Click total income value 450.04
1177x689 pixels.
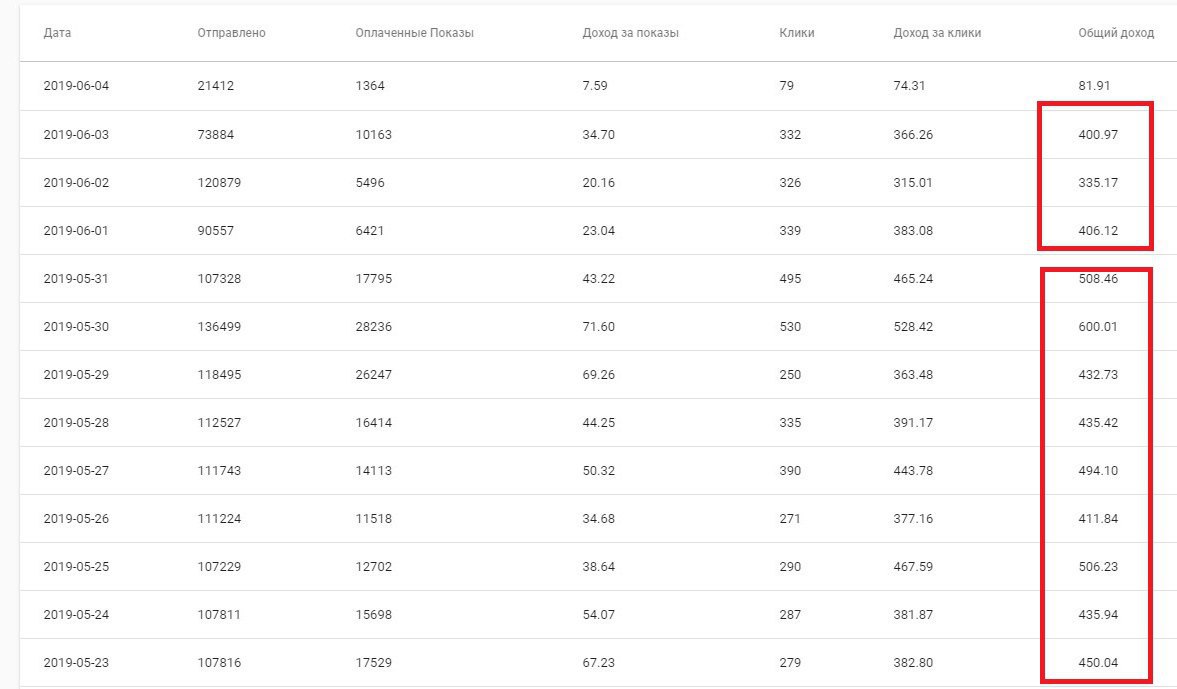pos(1098,663)
